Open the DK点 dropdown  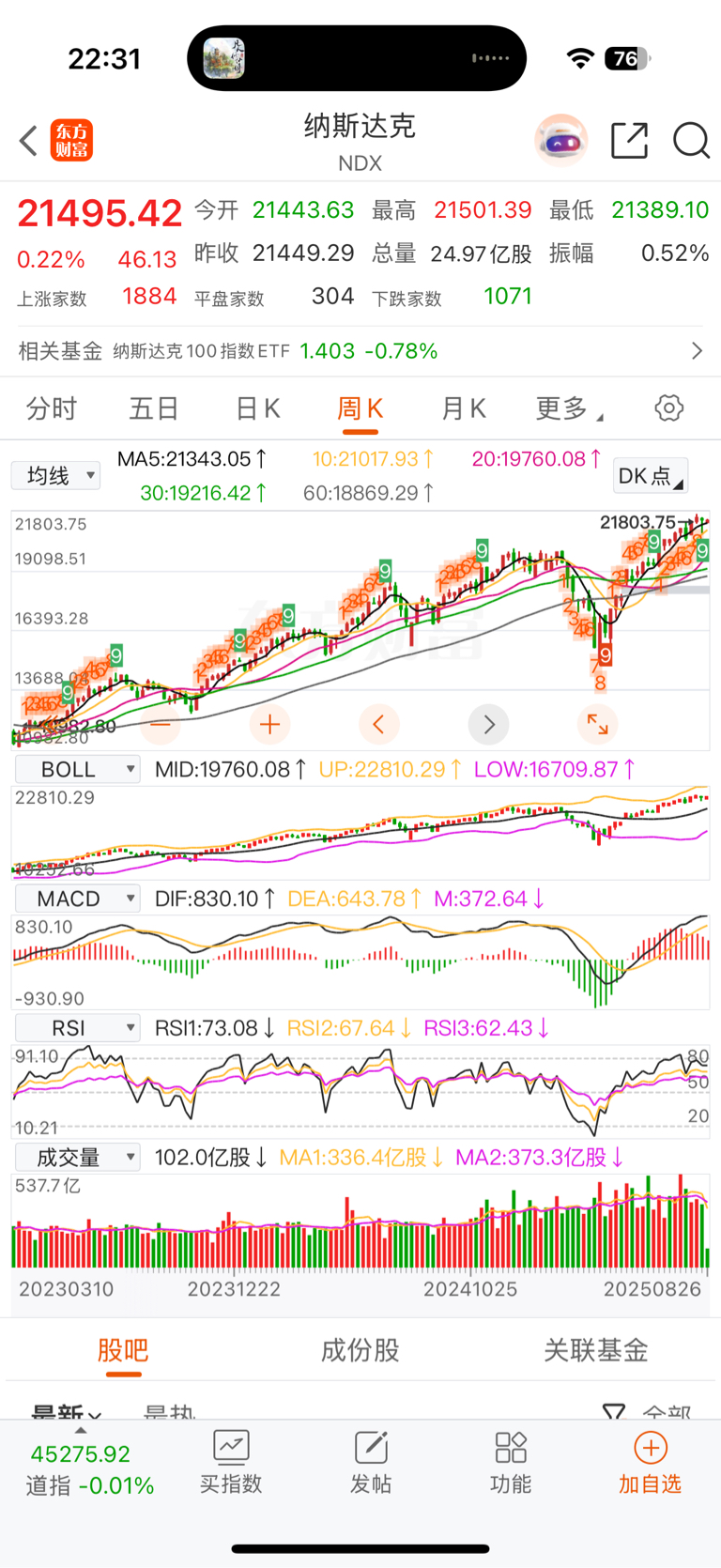pos(650,475)
